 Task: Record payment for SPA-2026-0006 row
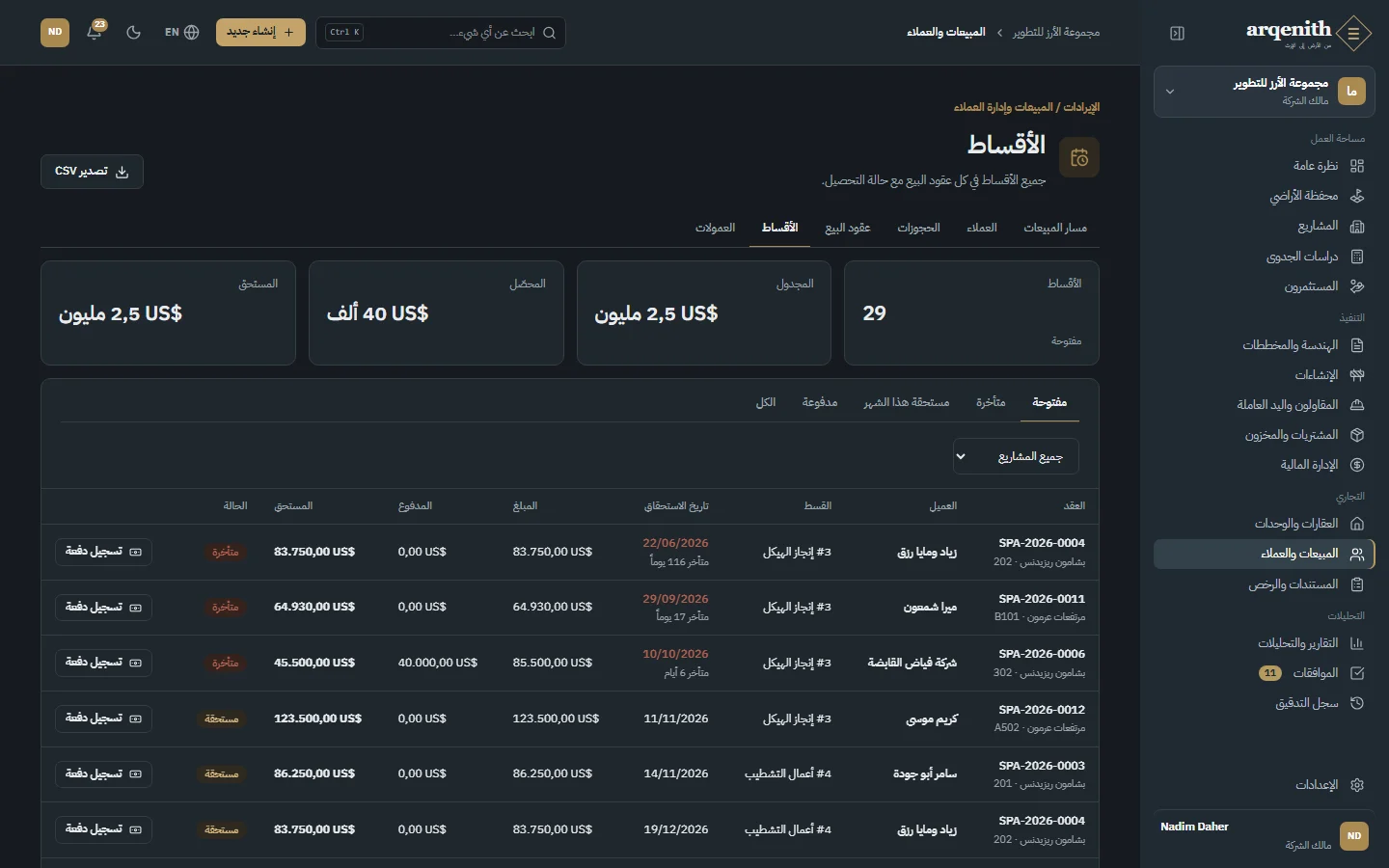(103, 663)
